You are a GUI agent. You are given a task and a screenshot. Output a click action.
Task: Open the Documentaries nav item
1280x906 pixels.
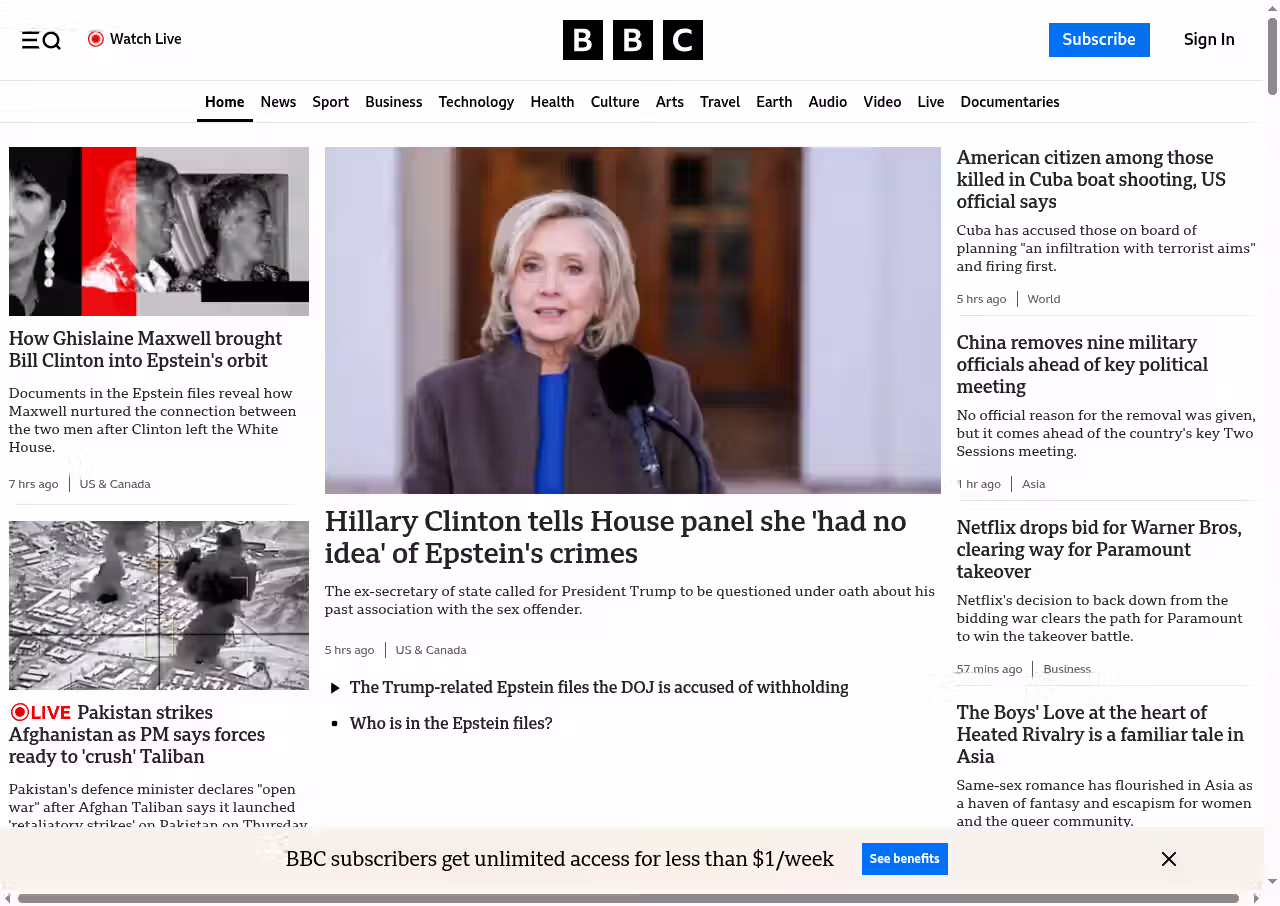(1009, 102)
